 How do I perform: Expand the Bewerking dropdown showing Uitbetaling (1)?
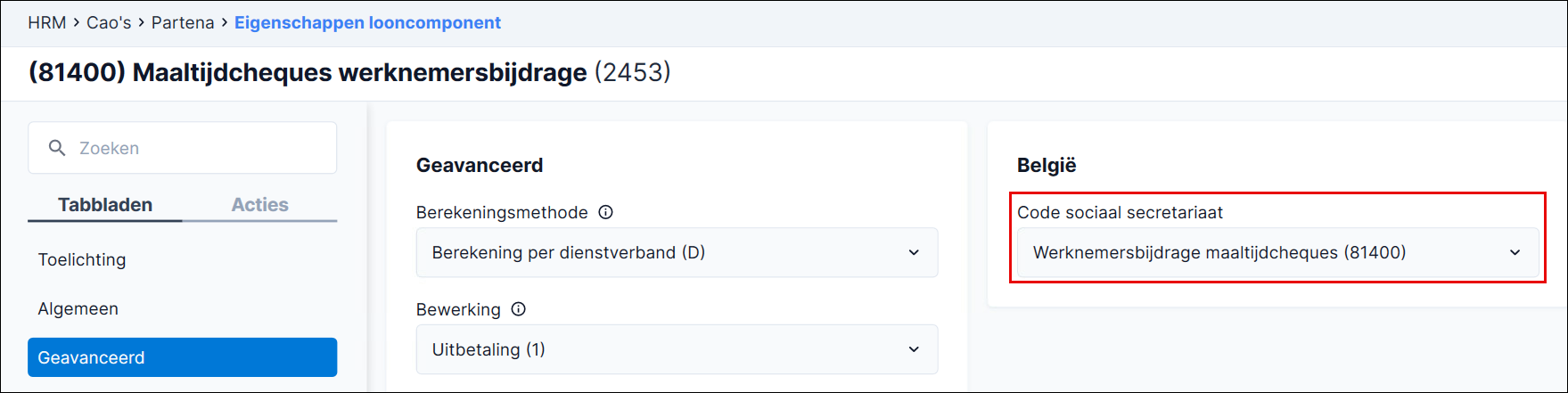coord(677,349)
